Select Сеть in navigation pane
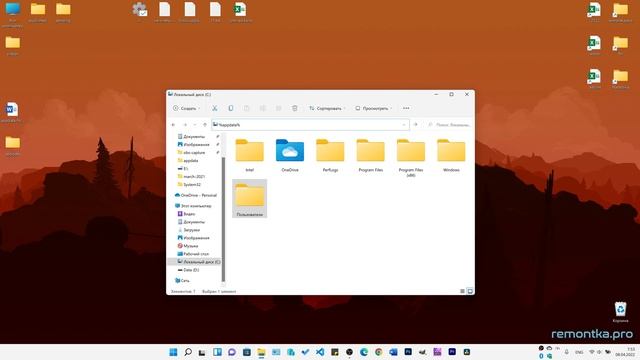The width and height of the screenshot is (640, 360). (185, 280)
